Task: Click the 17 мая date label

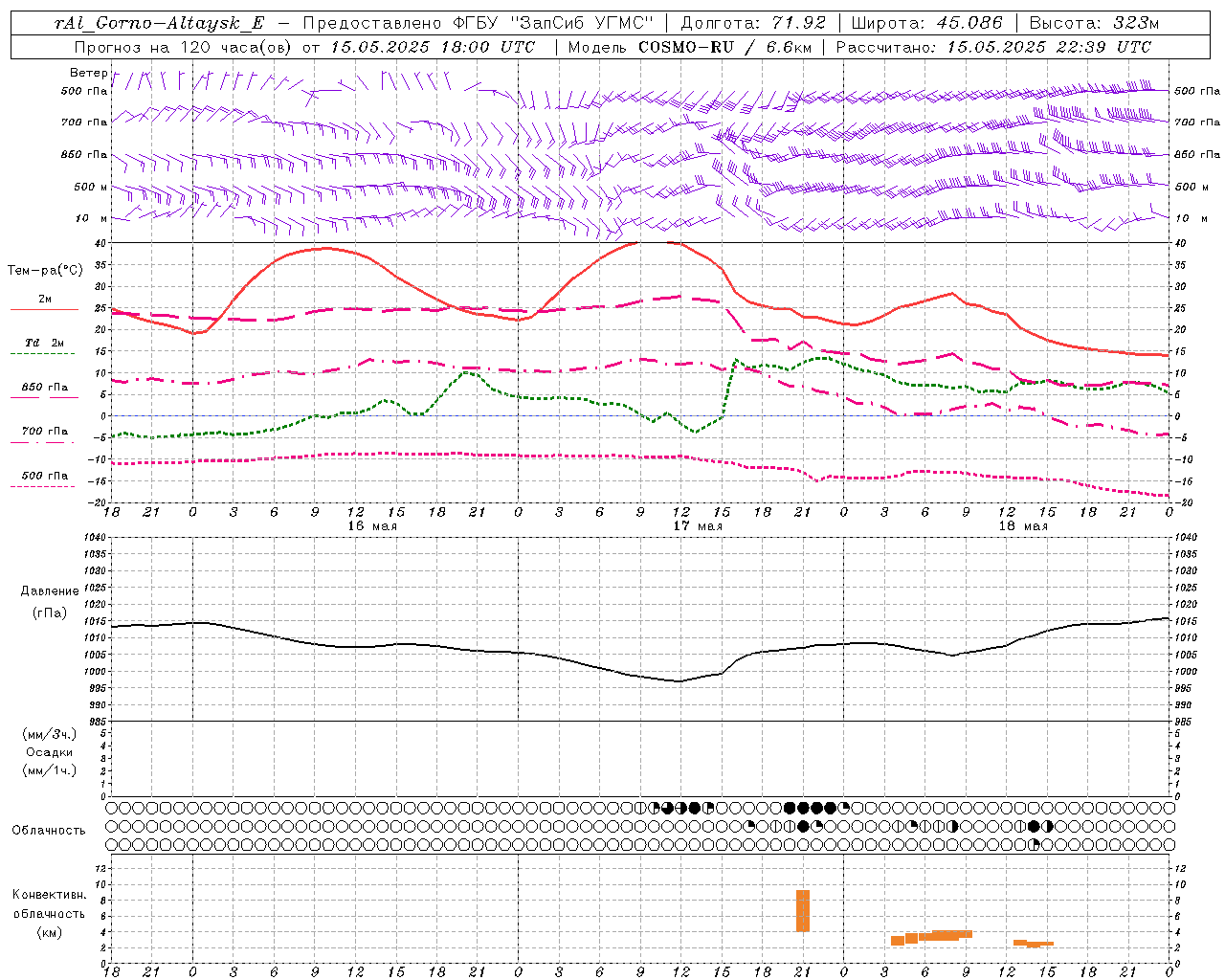Action: pos(698,526)
